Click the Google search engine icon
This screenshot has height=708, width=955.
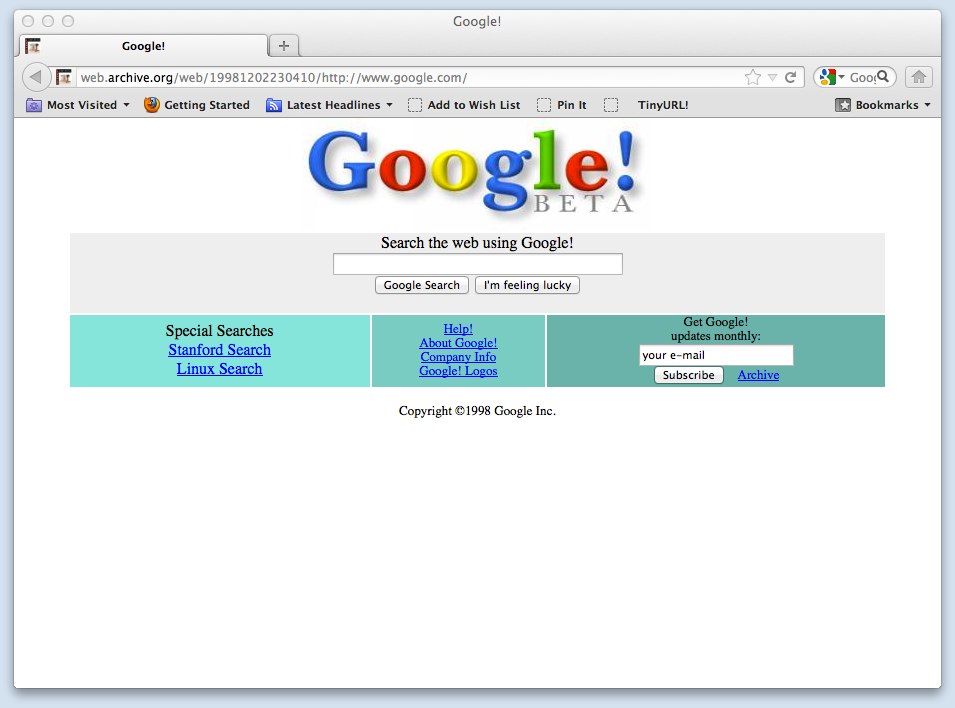(828, 76)
